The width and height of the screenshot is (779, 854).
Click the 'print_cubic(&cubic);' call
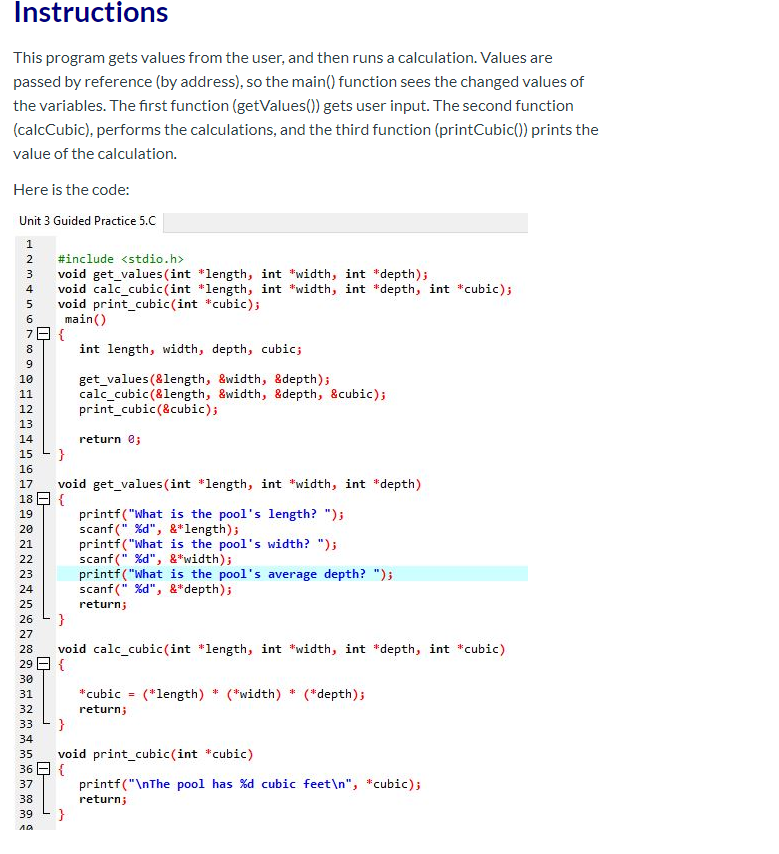(x=148, y=409)
